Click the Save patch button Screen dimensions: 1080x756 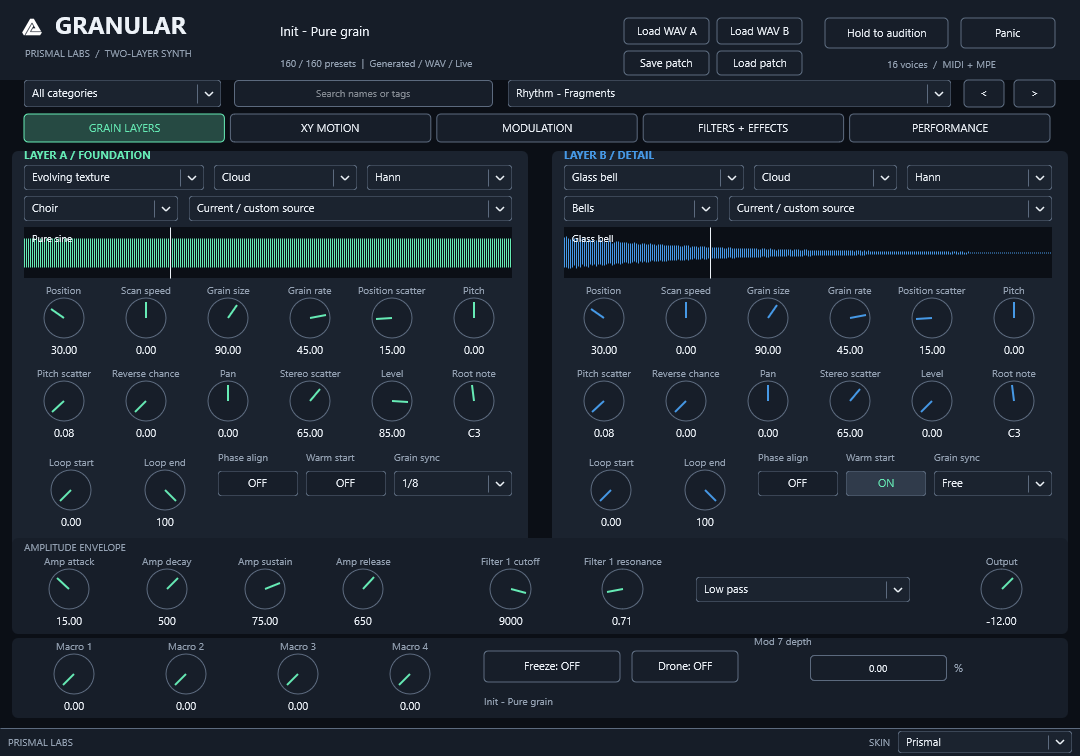click(x=666, y=63)
